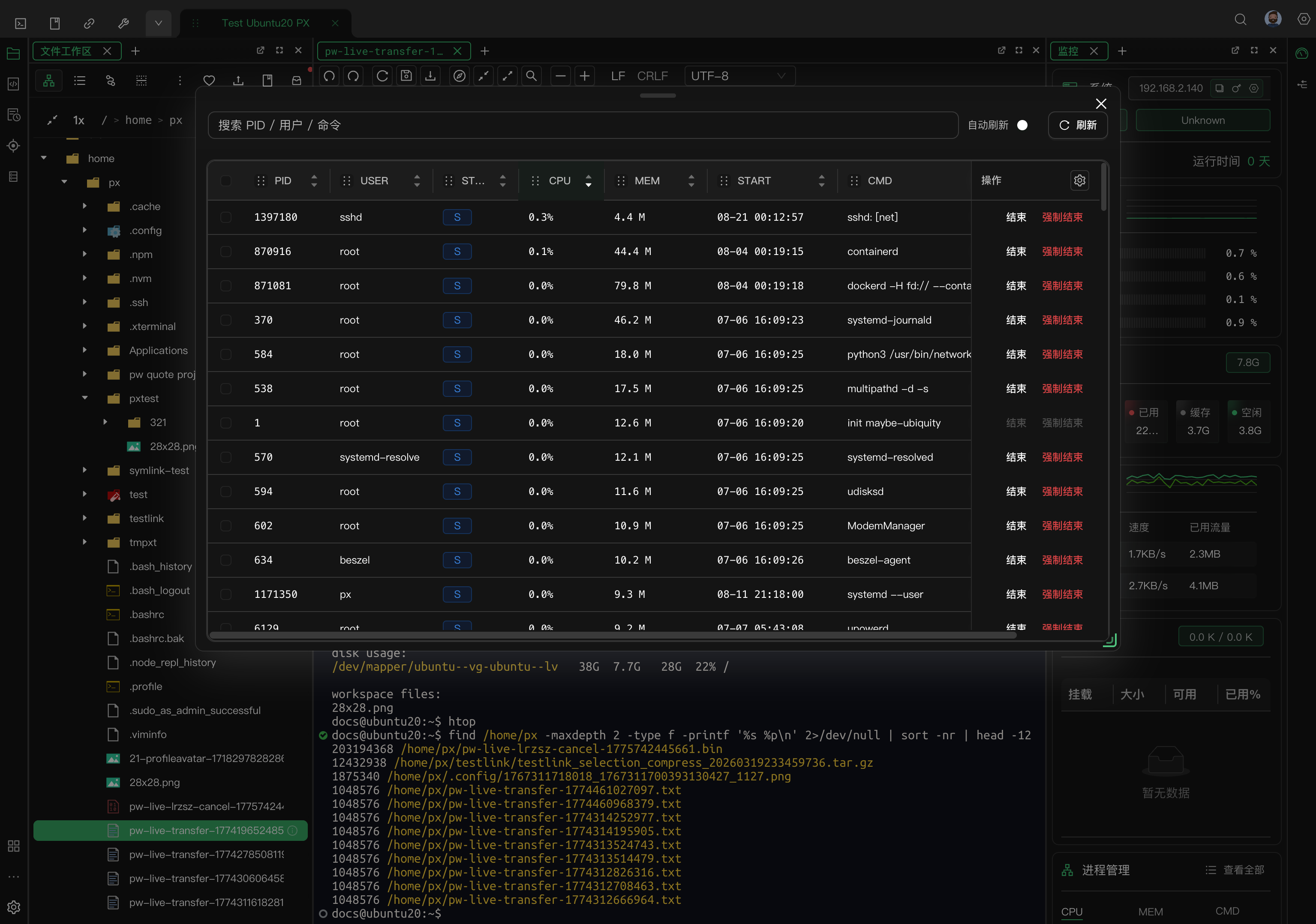Click 查看全部 in 进程管理
1316x924 pixels.
[1235, 870]
